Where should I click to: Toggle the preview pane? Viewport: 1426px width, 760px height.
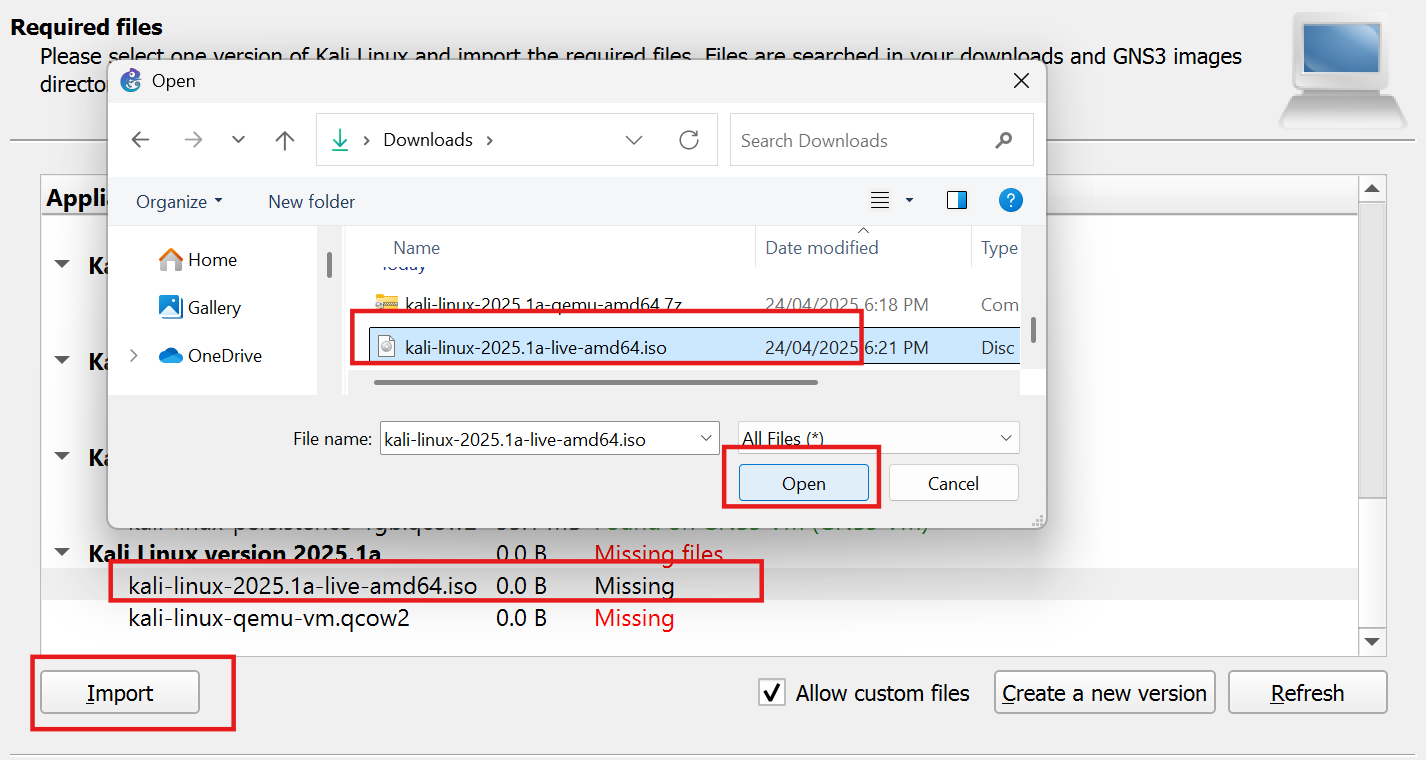click(x=957, y=201)
